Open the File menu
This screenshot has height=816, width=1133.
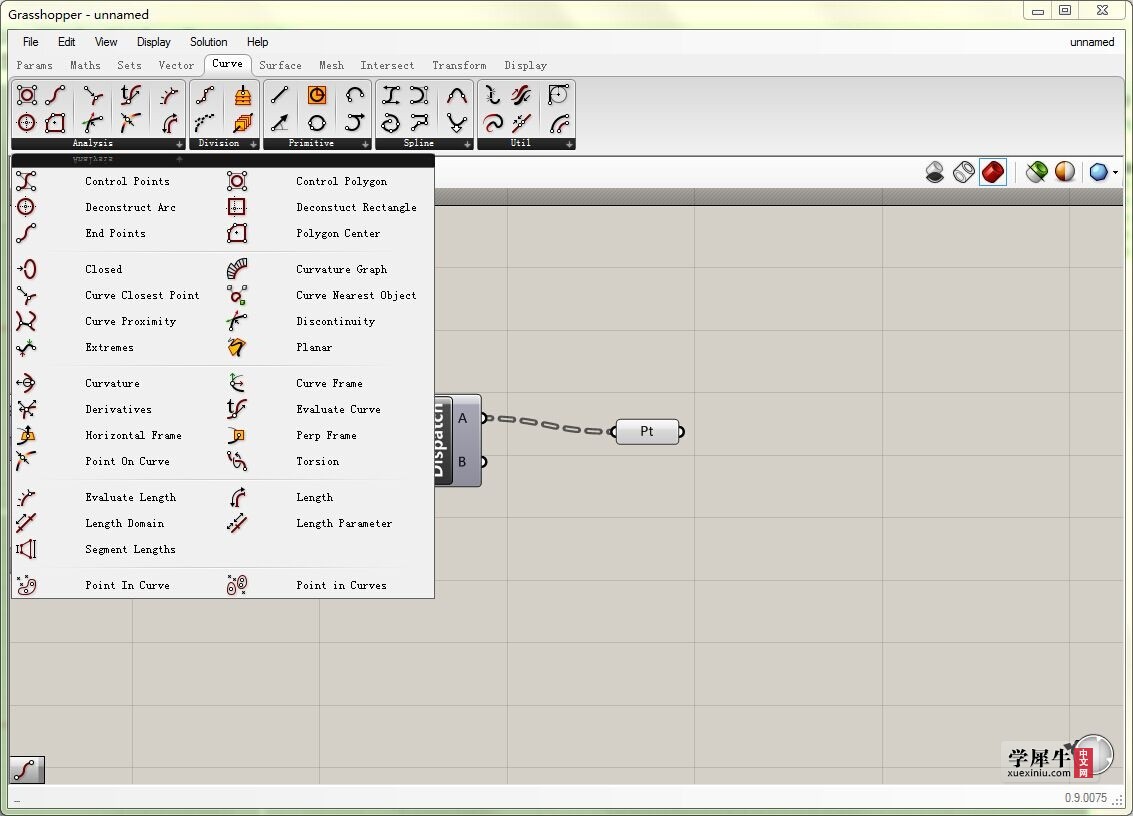coord(30,42)
